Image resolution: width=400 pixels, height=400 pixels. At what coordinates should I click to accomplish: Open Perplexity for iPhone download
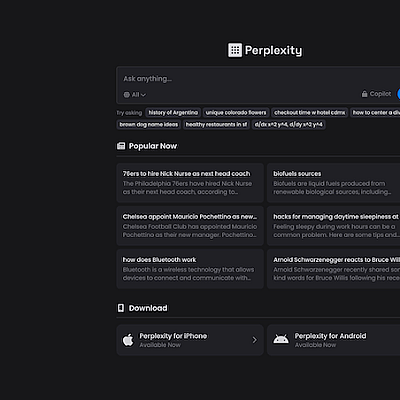point(190,340)
